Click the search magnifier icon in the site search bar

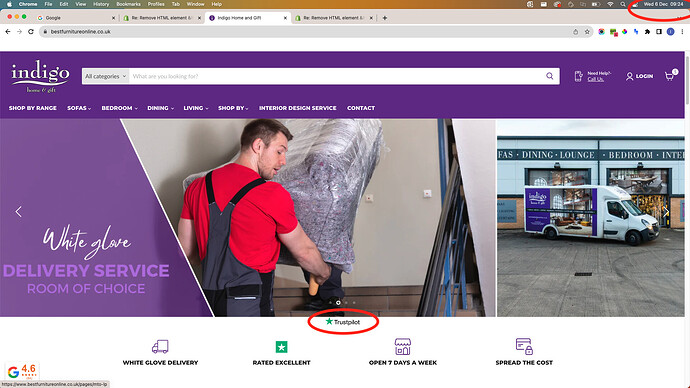[550, 76]
